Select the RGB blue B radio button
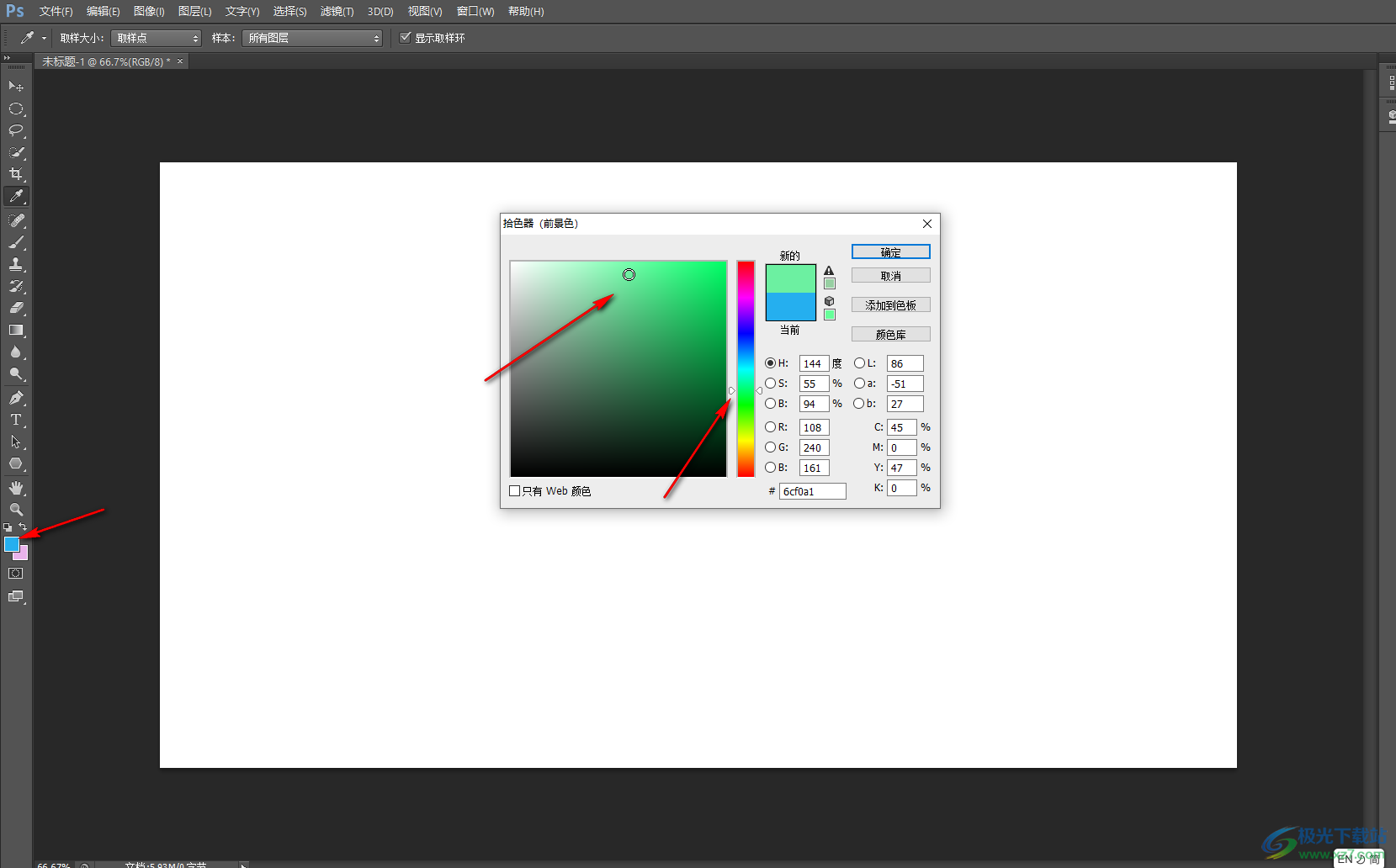Image resolution: width=1396 pixels, height=868 pixels. point(770,468)
